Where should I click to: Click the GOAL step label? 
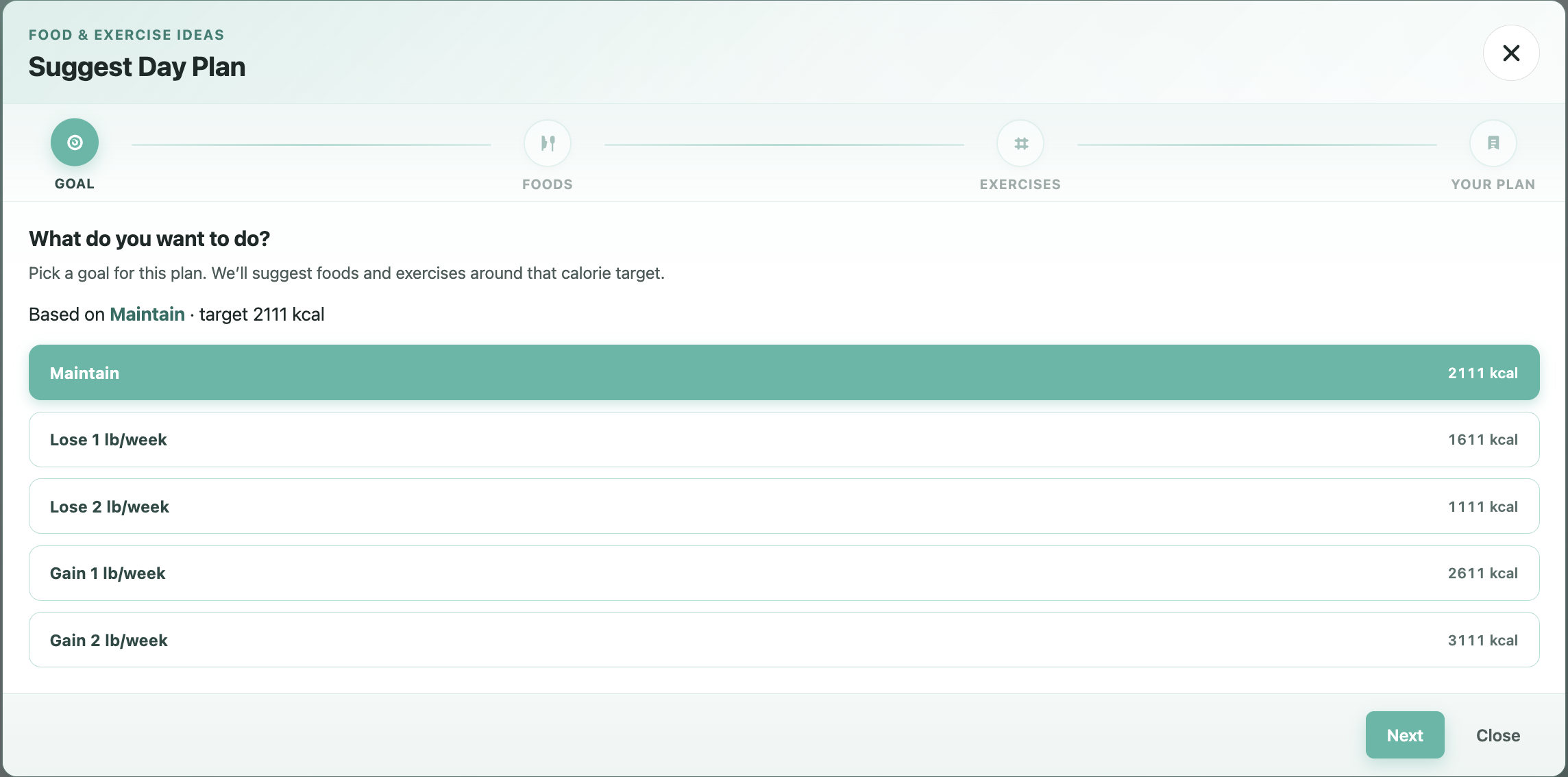point(75,184)
